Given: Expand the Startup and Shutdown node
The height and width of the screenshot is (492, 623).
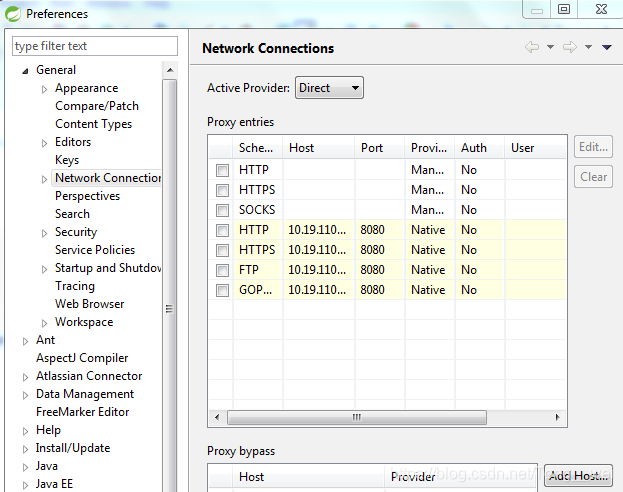Looking at the screenshot, I should [x=44, y=269].
